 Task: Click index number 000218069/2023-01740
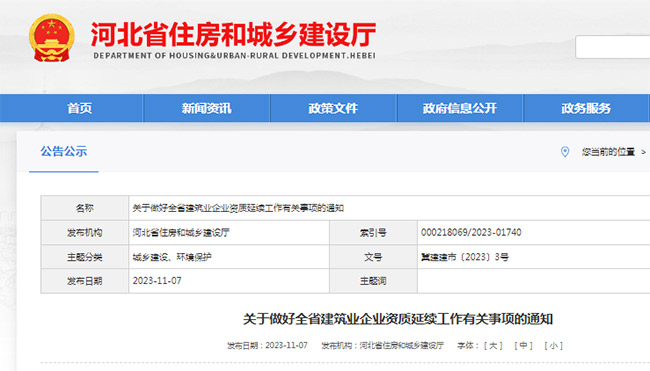point(471,232)
